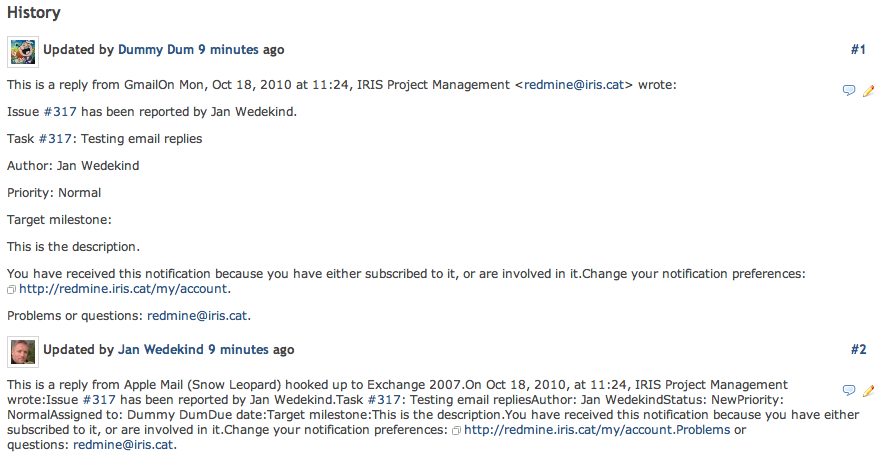Click redmine@iris.cat after 'Problems or questions:' in note #1

coord(197,316)
